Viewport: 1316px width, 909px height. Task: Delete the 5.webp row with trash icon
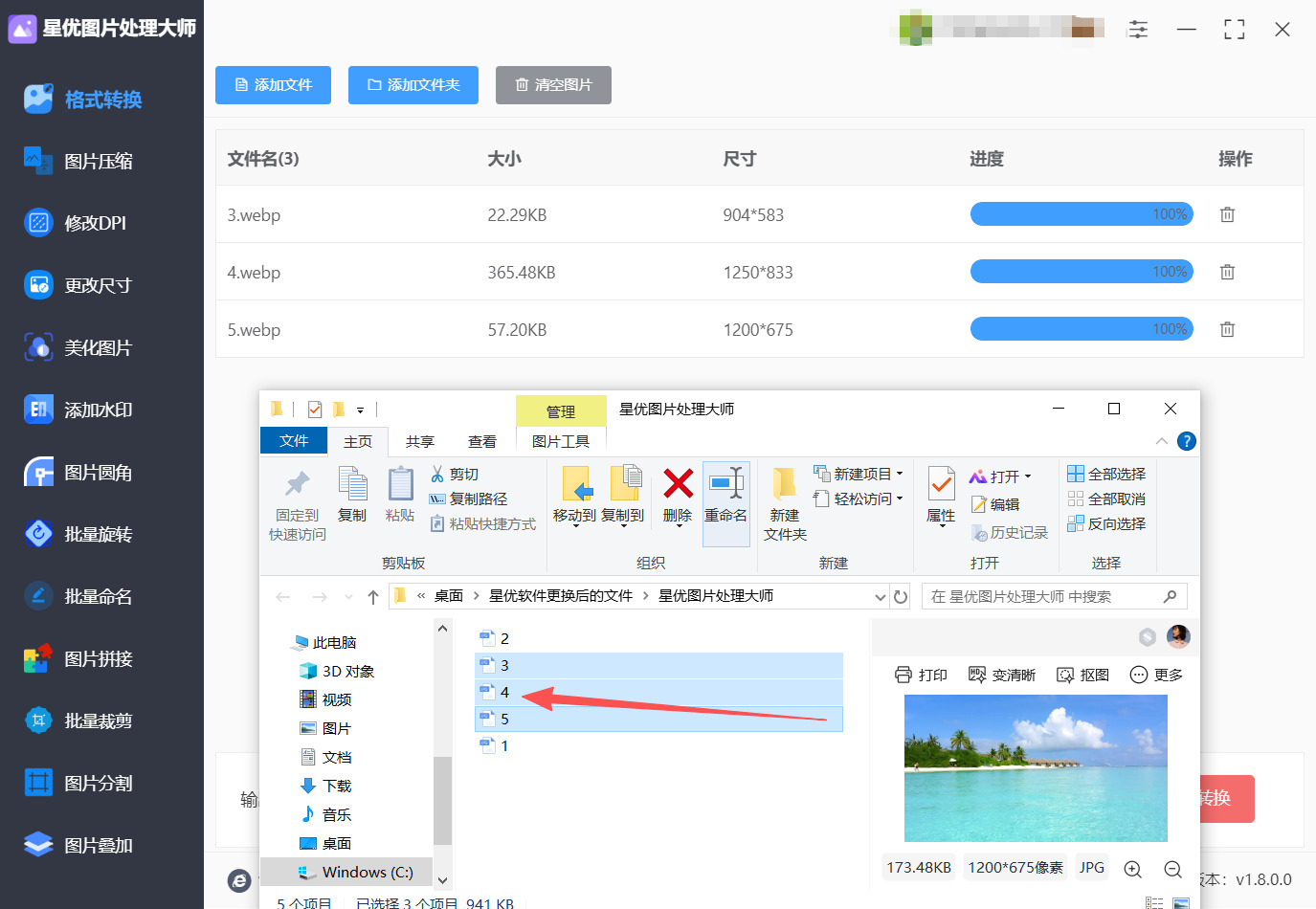(x=1227, y=329)
